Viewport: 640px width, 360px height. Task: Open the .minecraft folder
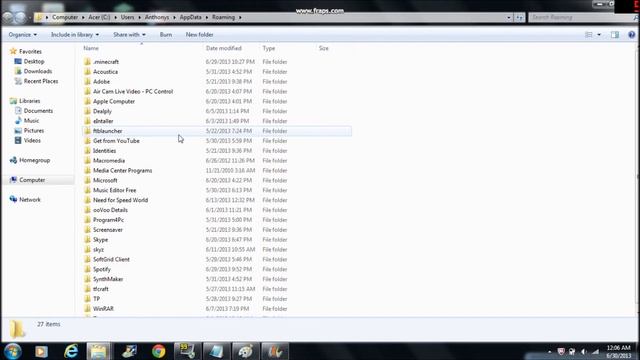106,62
